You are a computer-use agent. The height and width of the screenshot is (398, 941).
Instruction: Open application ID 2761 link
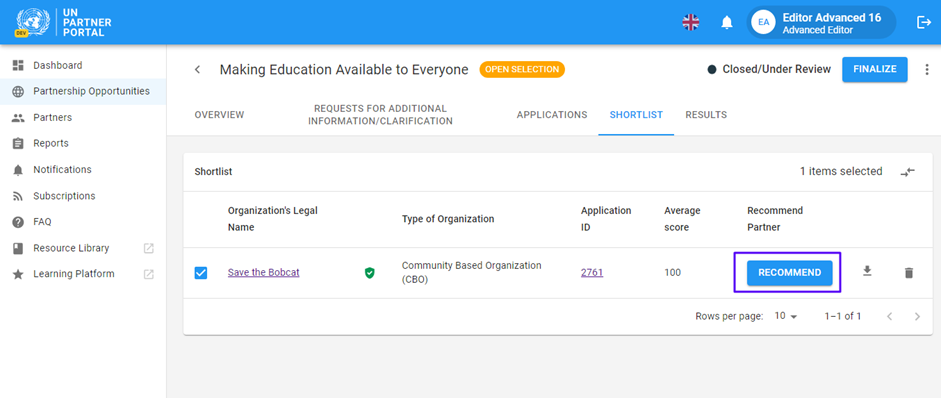(592, 273)
